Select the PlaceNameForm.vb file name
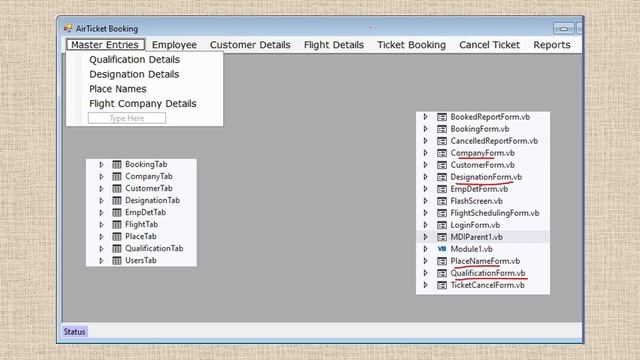640x360 pixels. pos(485,261)
